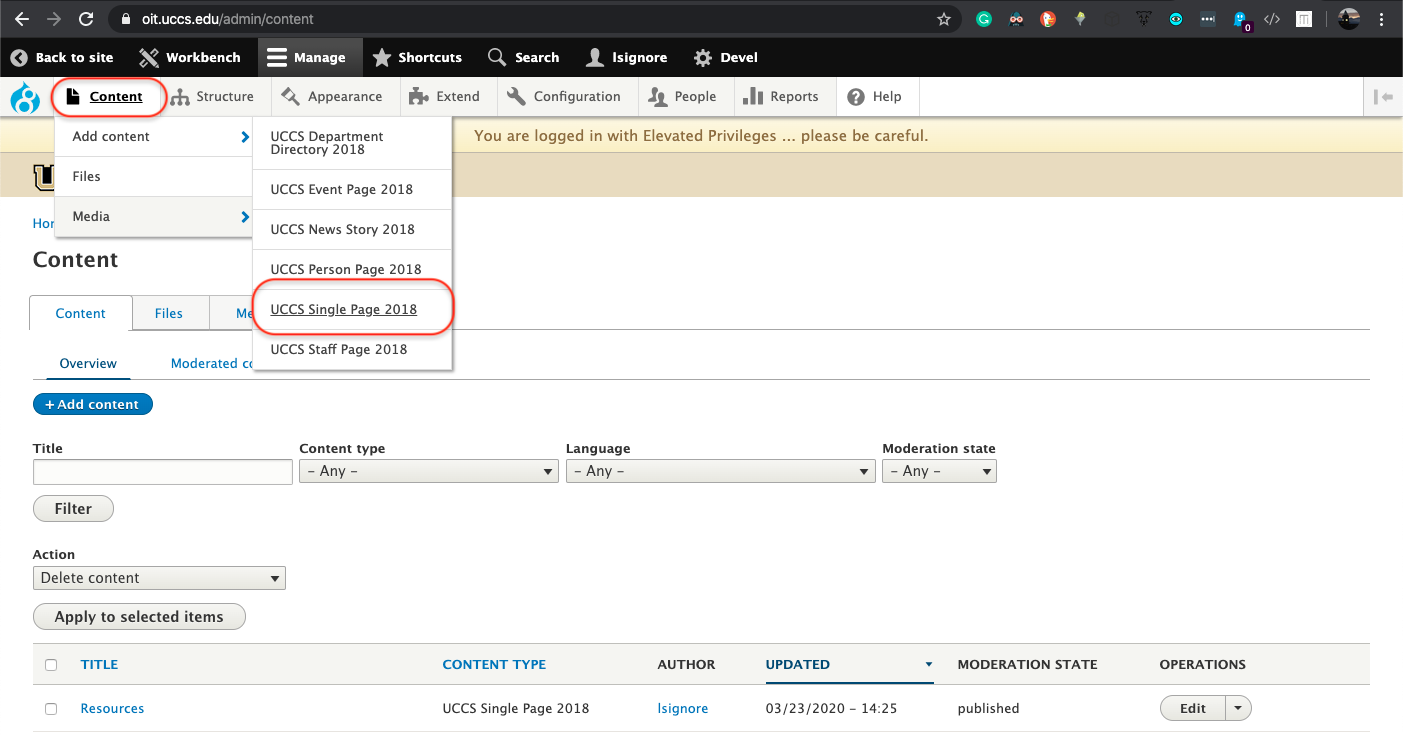The width and height of the screenshot is (1403, 735).
Task: Choose UCCS Staff Page 2018
Action: (352, 350)
